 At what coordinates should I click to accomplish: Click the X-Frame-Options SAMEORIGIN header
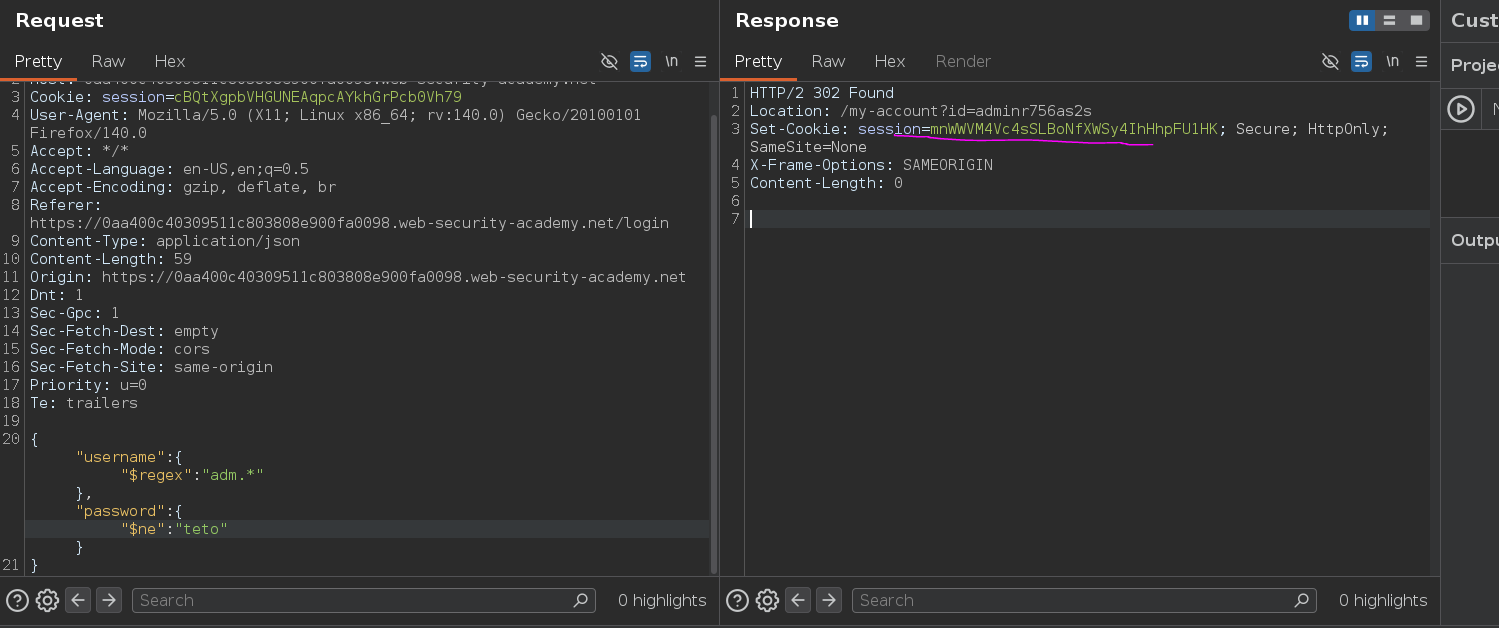pyautogui.click(x=871, y=165)
